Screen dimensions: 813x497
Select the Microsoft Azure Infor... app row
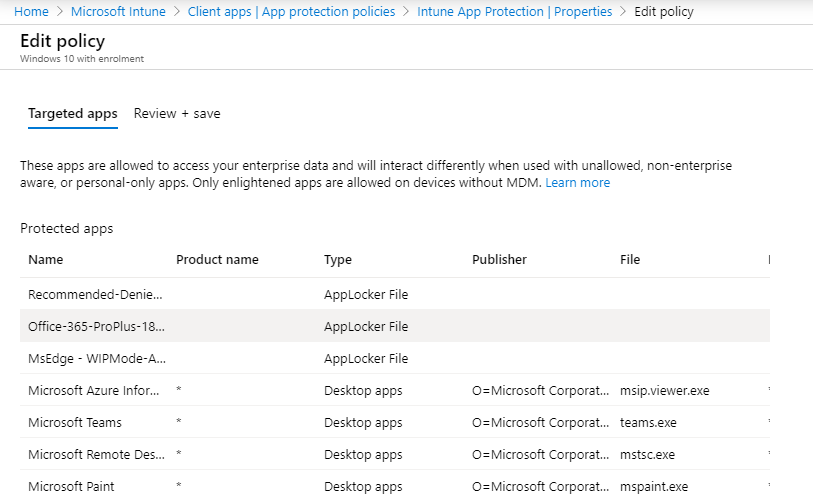point(96,391)
